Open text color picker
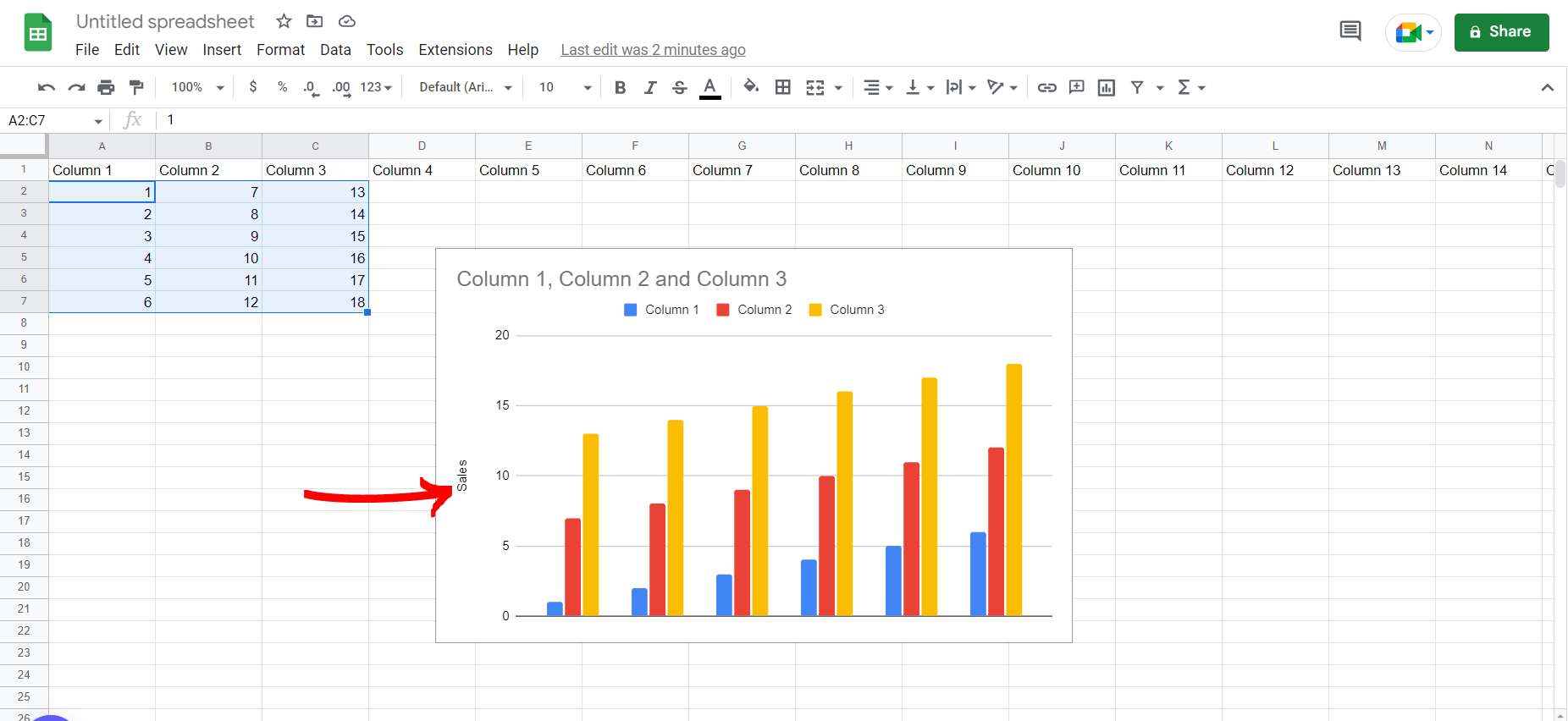Viewport: 1568px width, 721px height. coord(710,88)
